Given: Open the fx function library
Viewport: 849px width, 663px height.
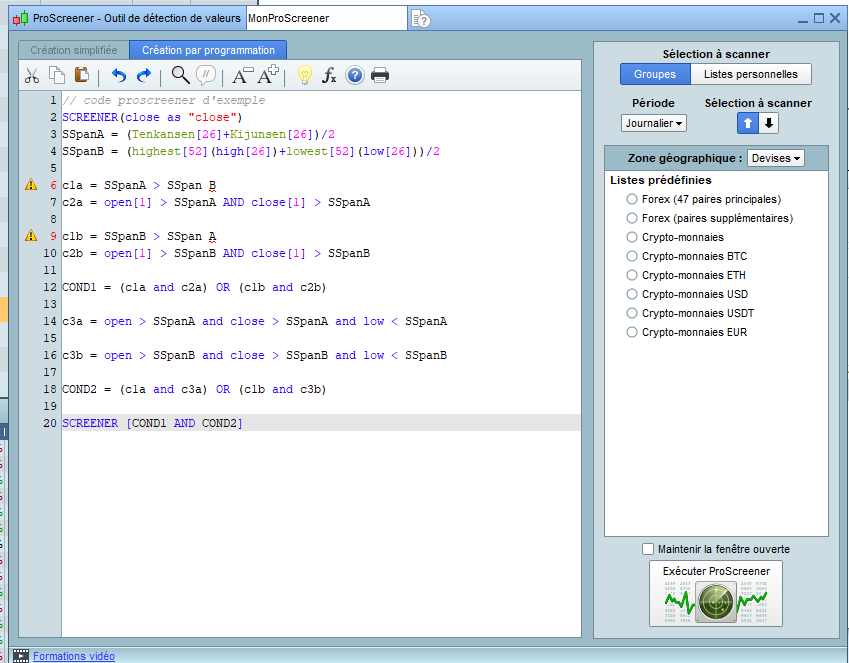Looking at the screenshot, I should 329,75.
